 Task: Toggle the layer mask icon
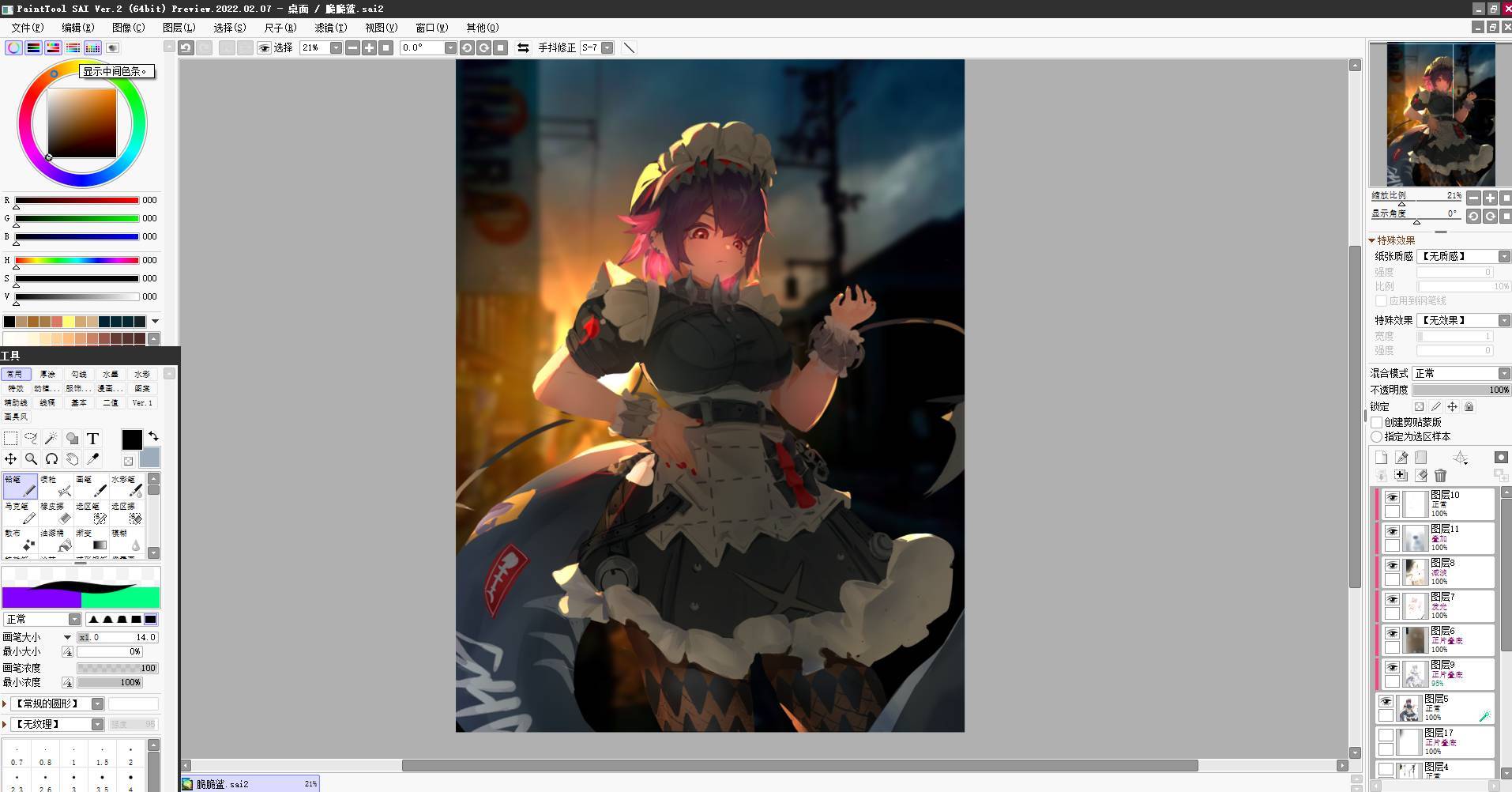(x=1501, y=457)
